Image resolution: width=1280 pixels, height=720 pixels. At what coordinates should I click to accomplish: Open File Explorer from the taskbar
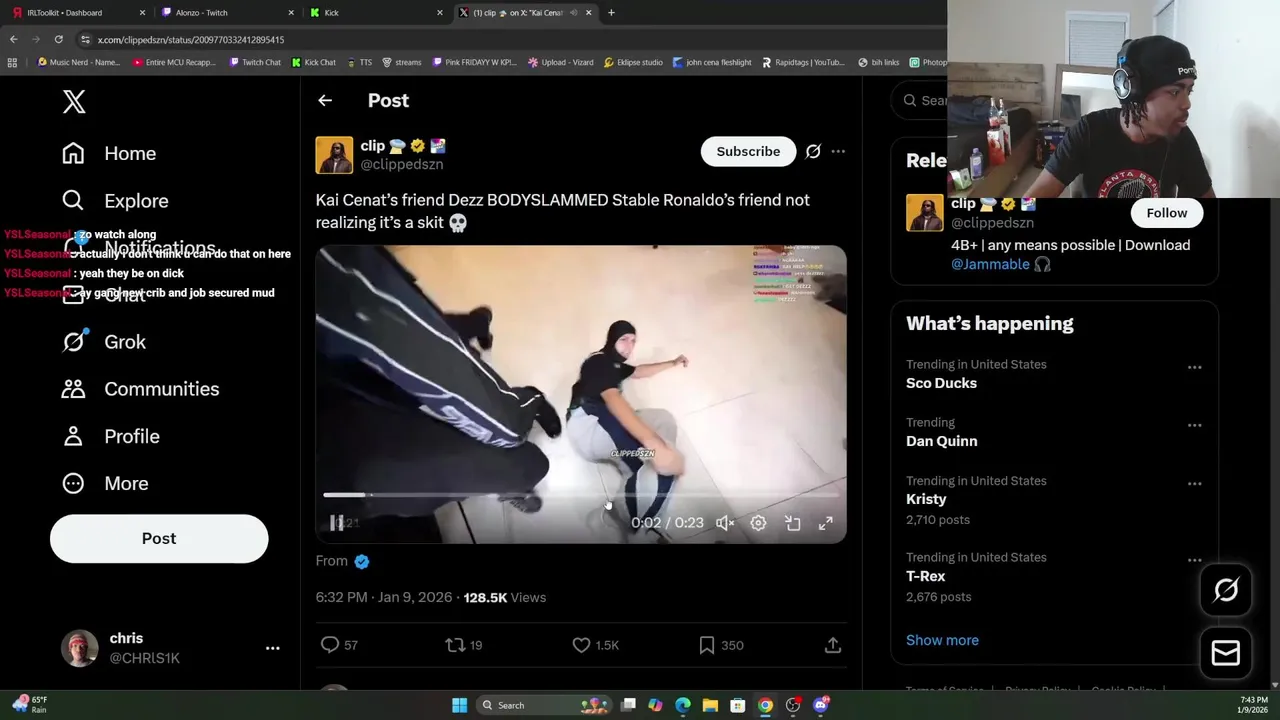[710, 705]
